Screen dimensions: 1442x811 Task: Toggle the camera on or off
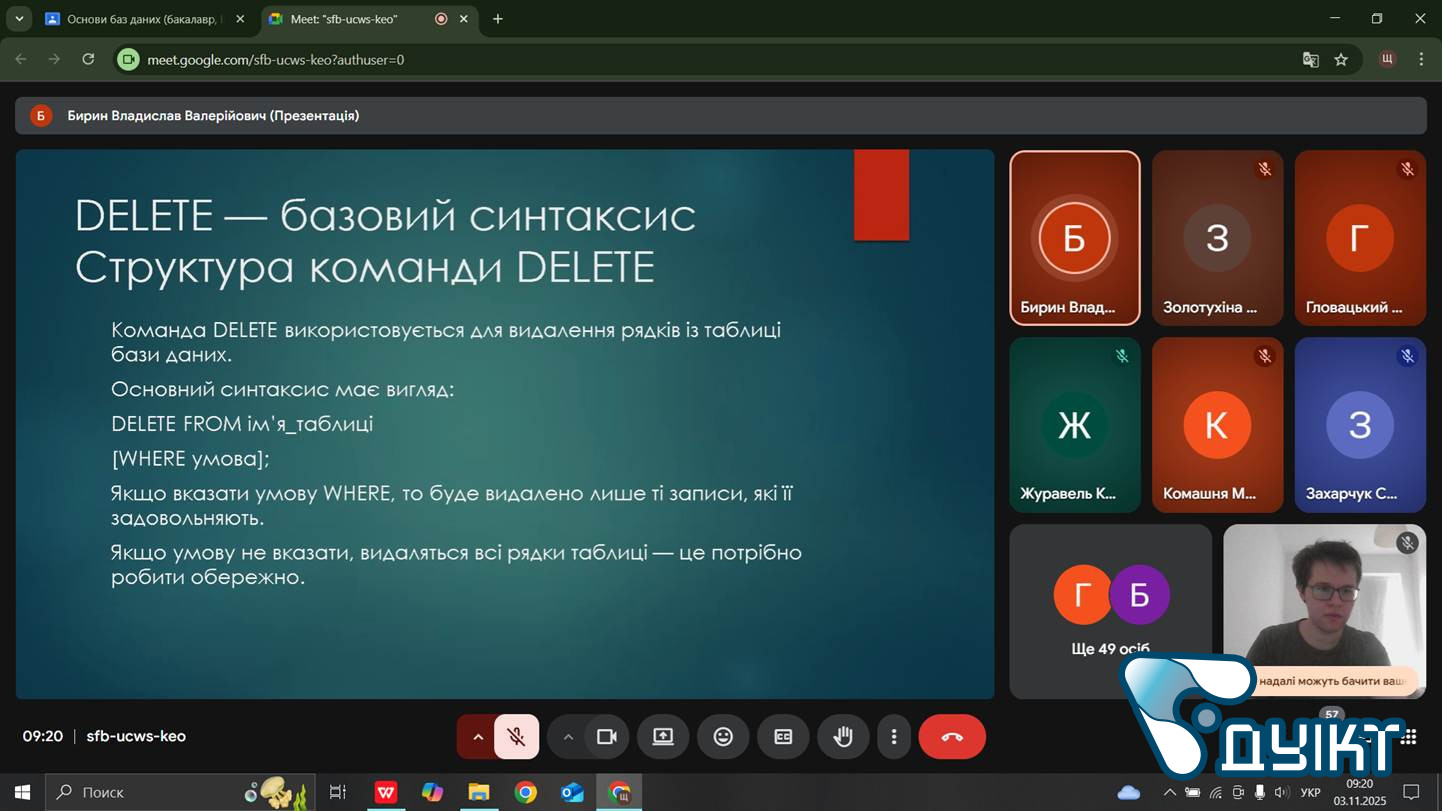coord(606,737)
